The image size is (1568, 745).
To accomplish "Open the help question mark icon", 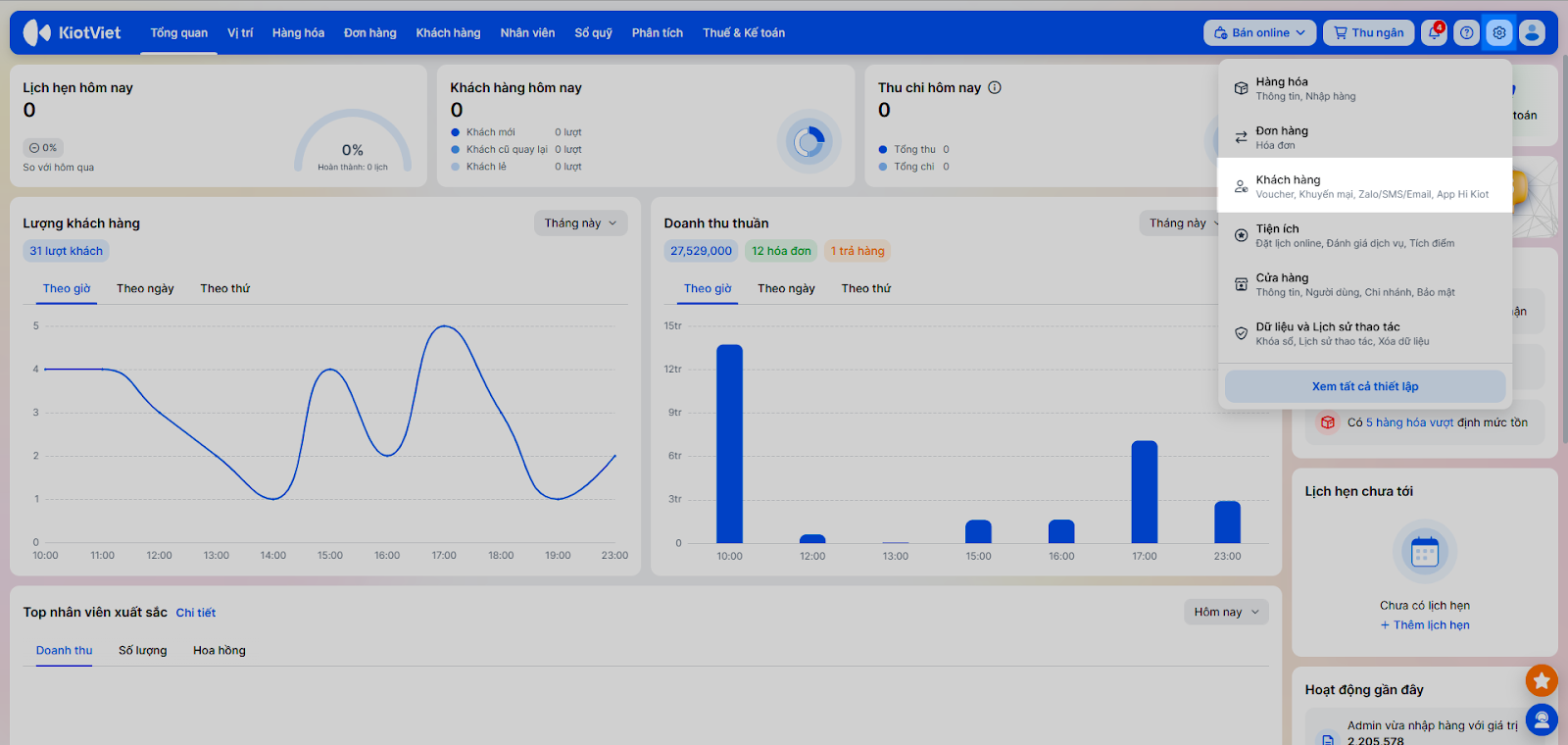I will click(1466, 32).
